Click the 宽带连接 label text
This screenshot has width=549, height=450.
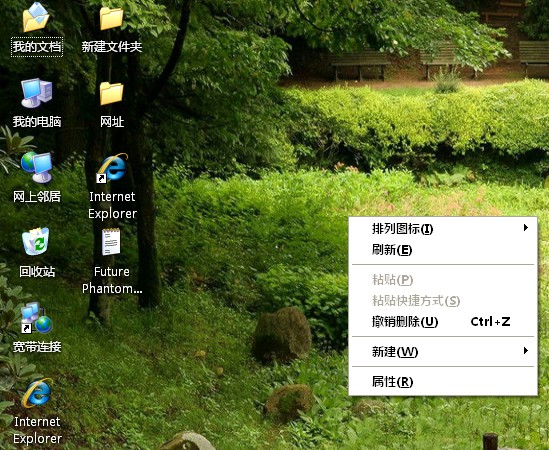[x=37, y=347]
